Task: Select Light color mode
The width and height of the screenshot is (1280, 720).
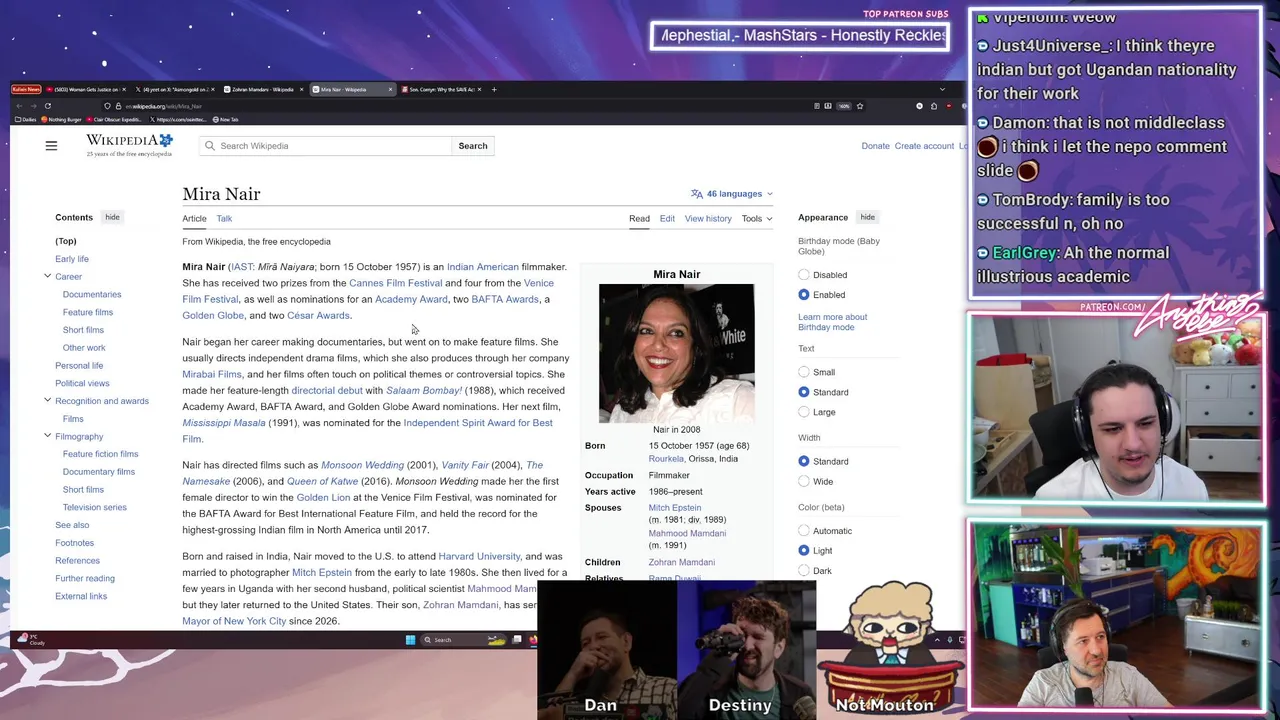Action: click(804, 551)
